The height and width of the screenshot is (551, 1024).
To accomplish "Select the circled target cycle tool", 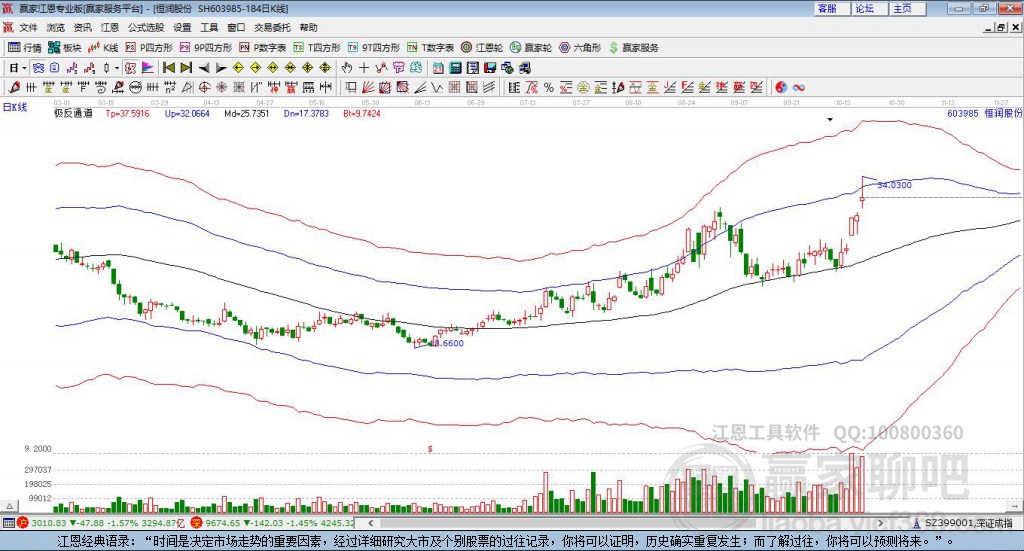I will pos(204,87).
